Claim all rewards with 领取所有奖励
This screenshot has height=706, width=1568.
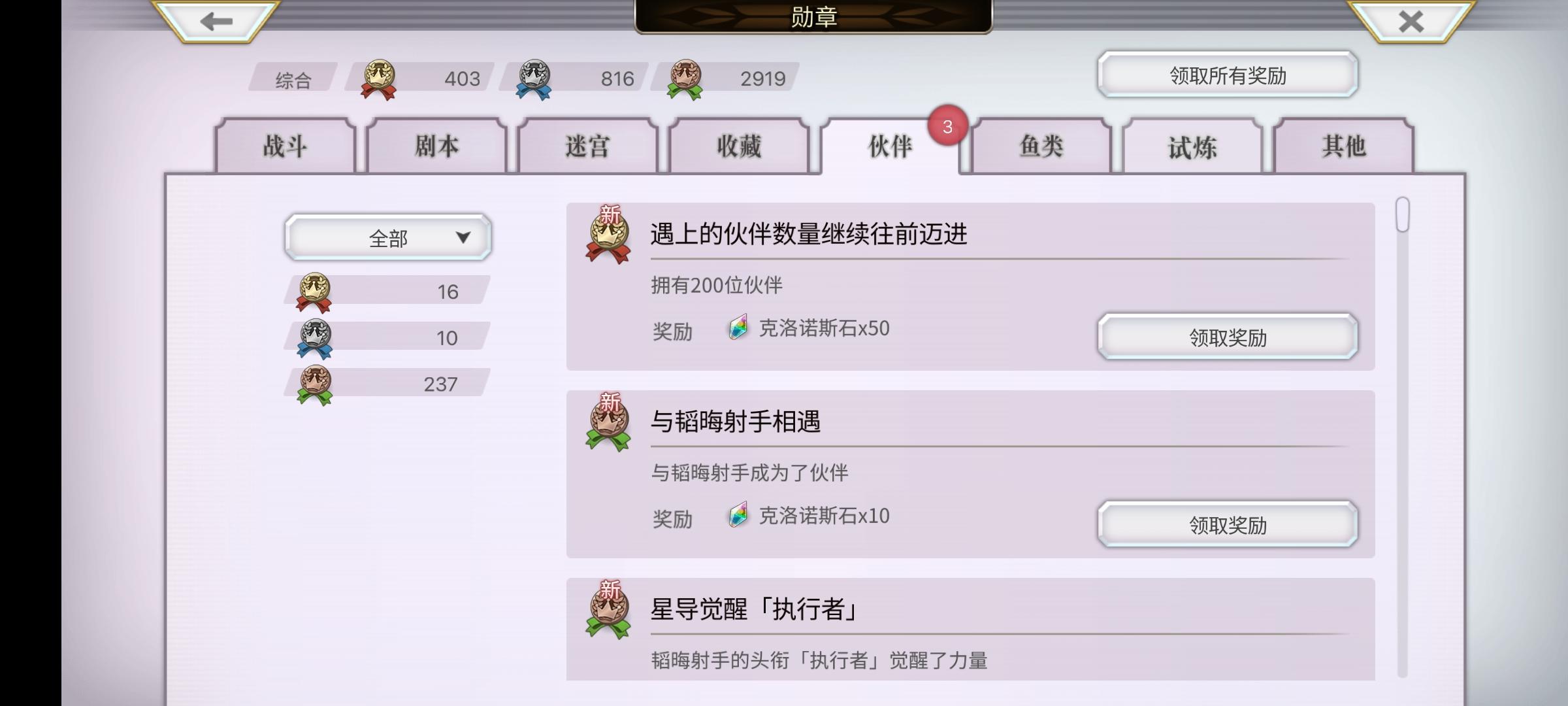1228,75
